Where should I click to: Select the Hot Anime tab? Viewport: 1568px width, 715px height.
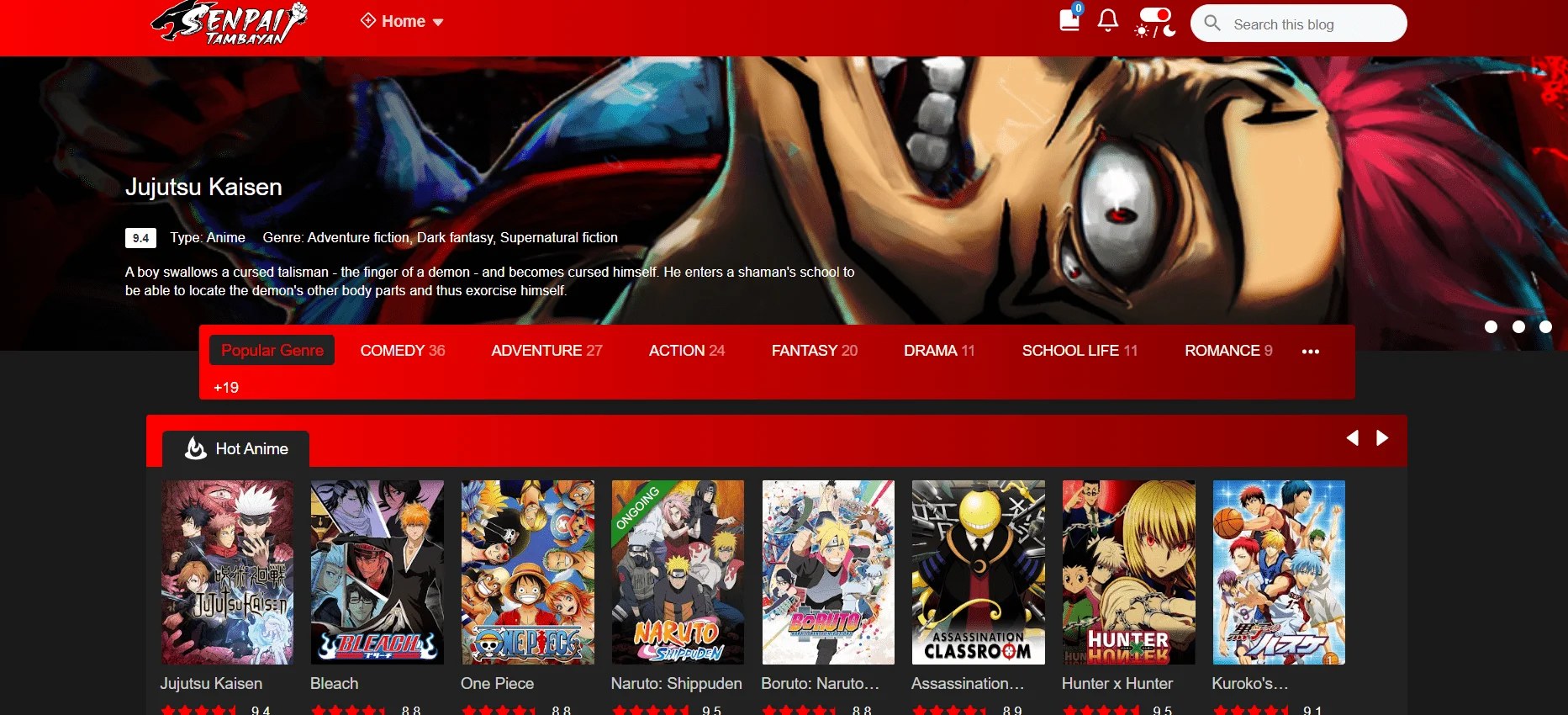236,448
